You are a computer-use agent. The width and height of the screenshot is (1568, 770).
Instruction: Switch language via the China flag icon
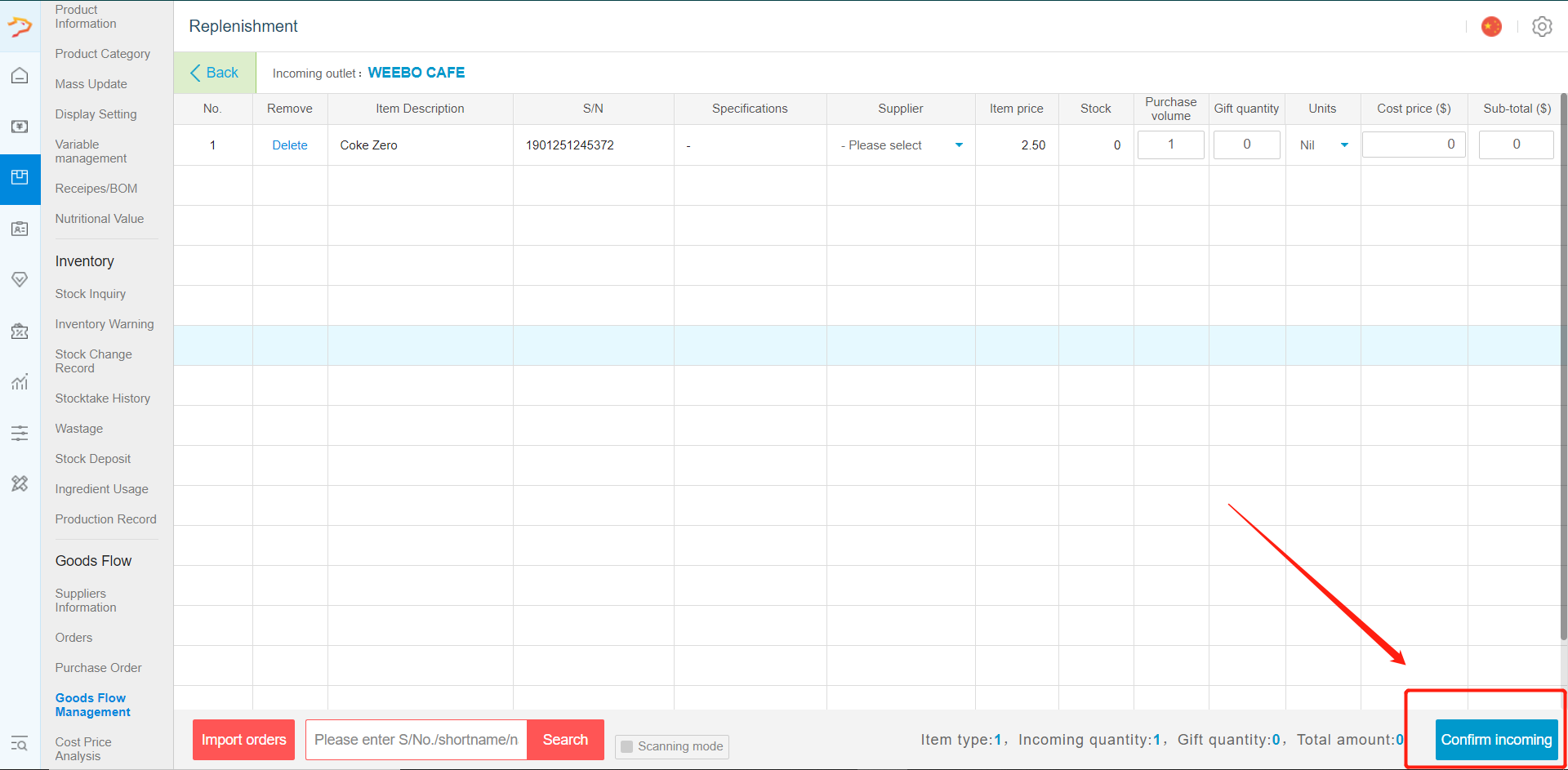[x=1491, y=27]
